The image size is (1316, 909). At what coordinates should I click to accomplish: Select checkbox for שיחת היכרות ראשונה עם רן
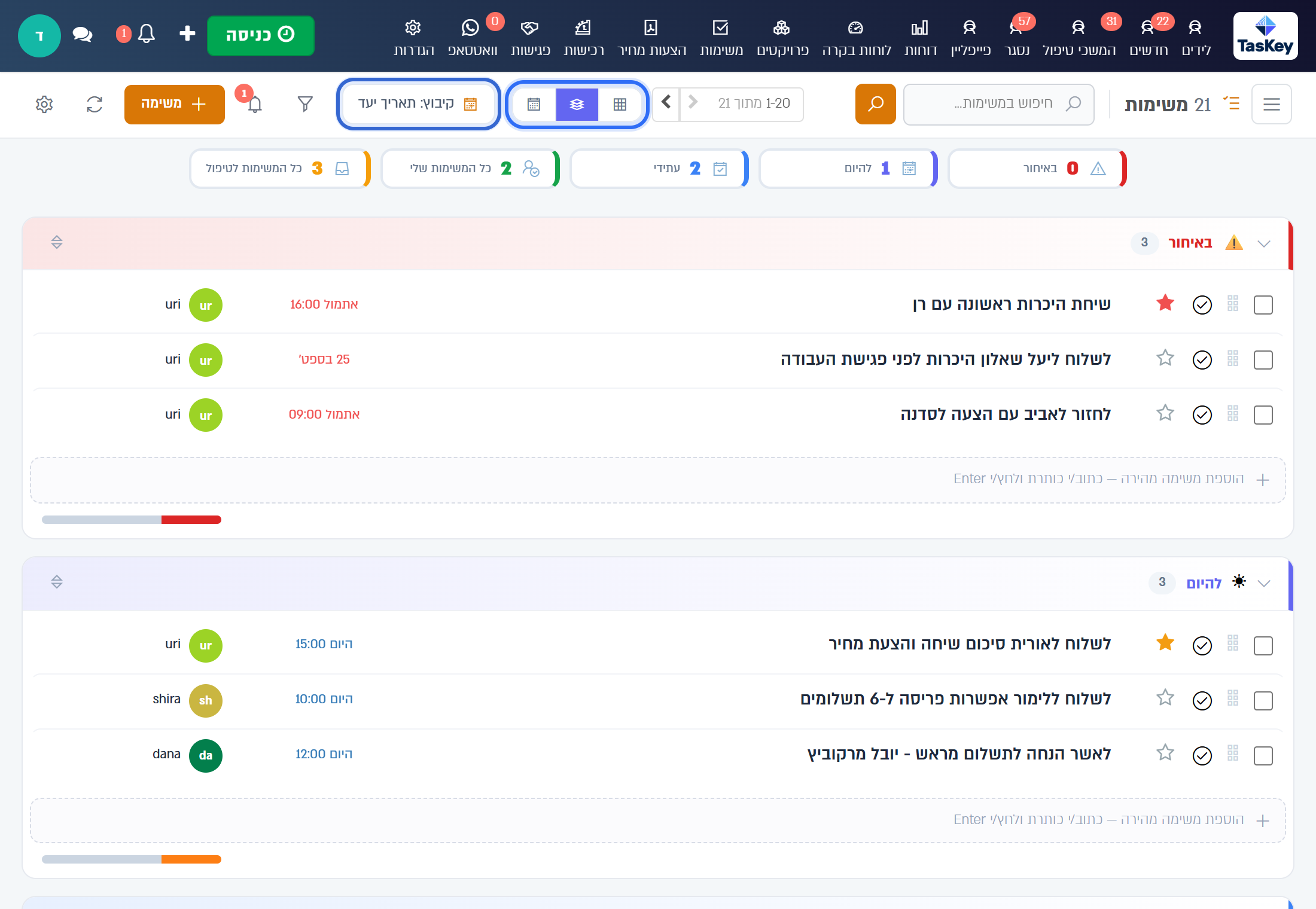click(x=1263, y=305)
